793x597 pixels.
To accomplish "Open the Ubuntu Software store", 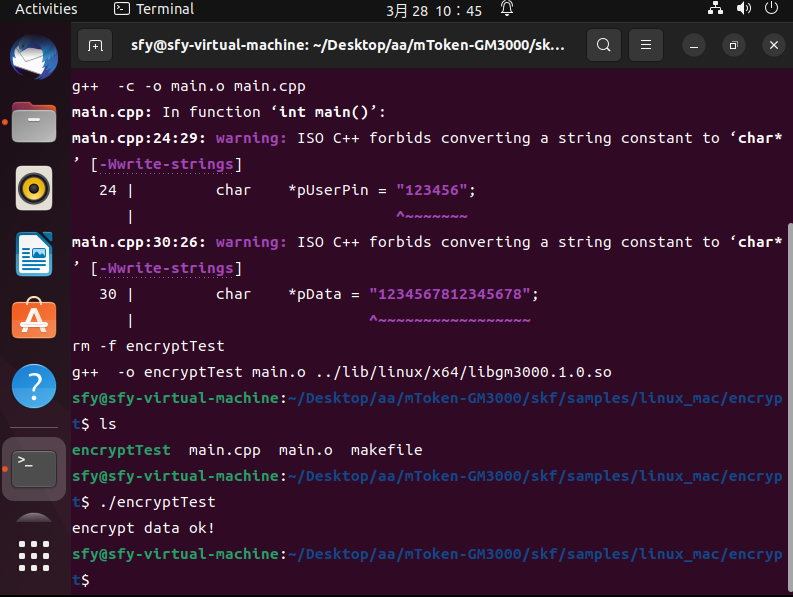I will coord(33,319).
